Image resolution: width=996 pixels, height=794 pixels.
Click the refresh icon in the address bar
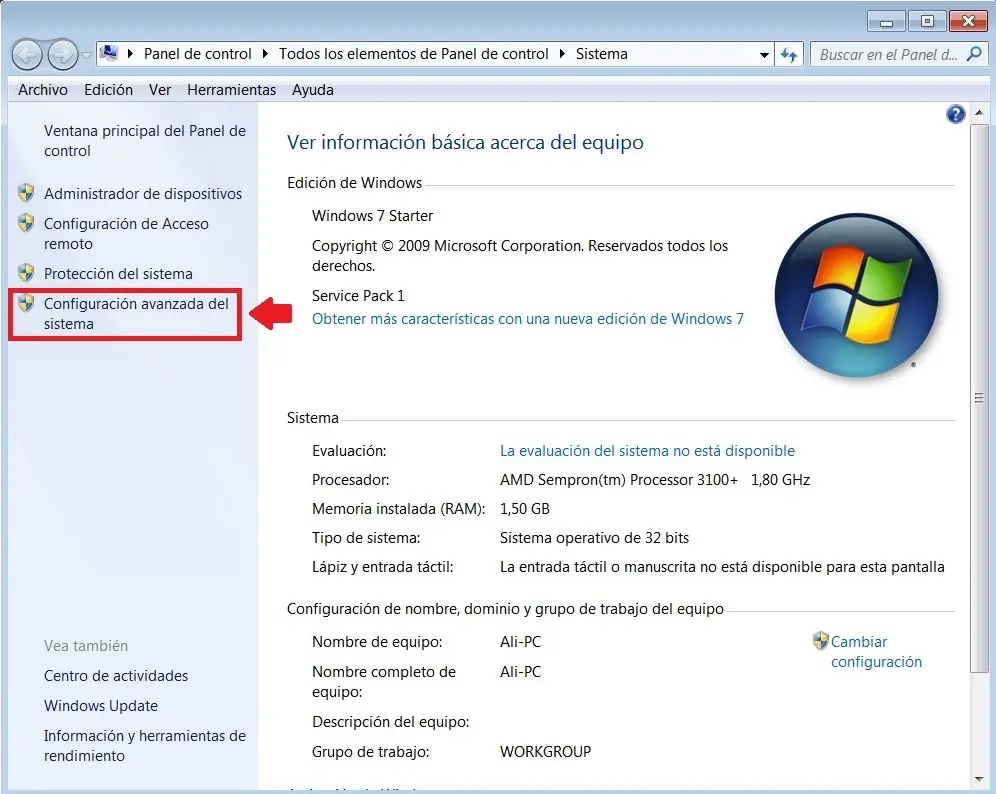pyautogui.click(x=789, y=54)
